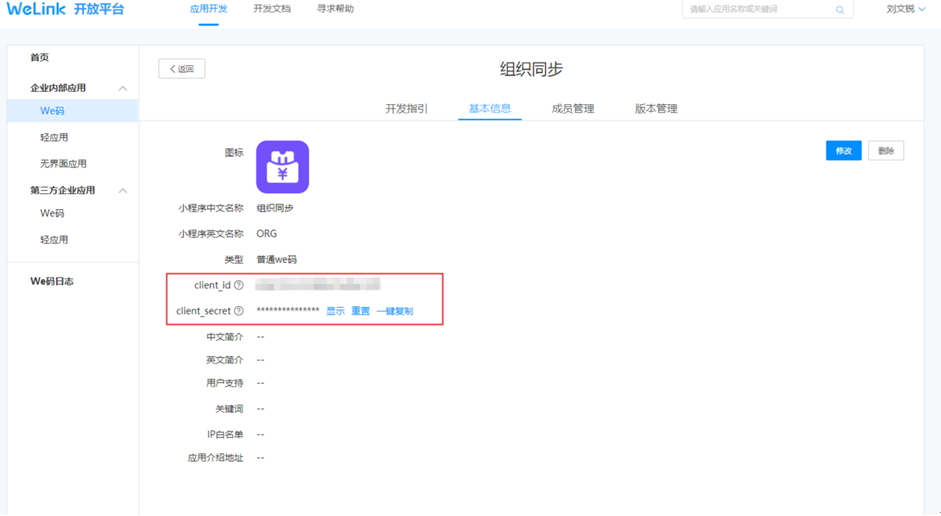Screen dimensions: 941x516
Task: Click the 删除 button
Action: (886, 151)
